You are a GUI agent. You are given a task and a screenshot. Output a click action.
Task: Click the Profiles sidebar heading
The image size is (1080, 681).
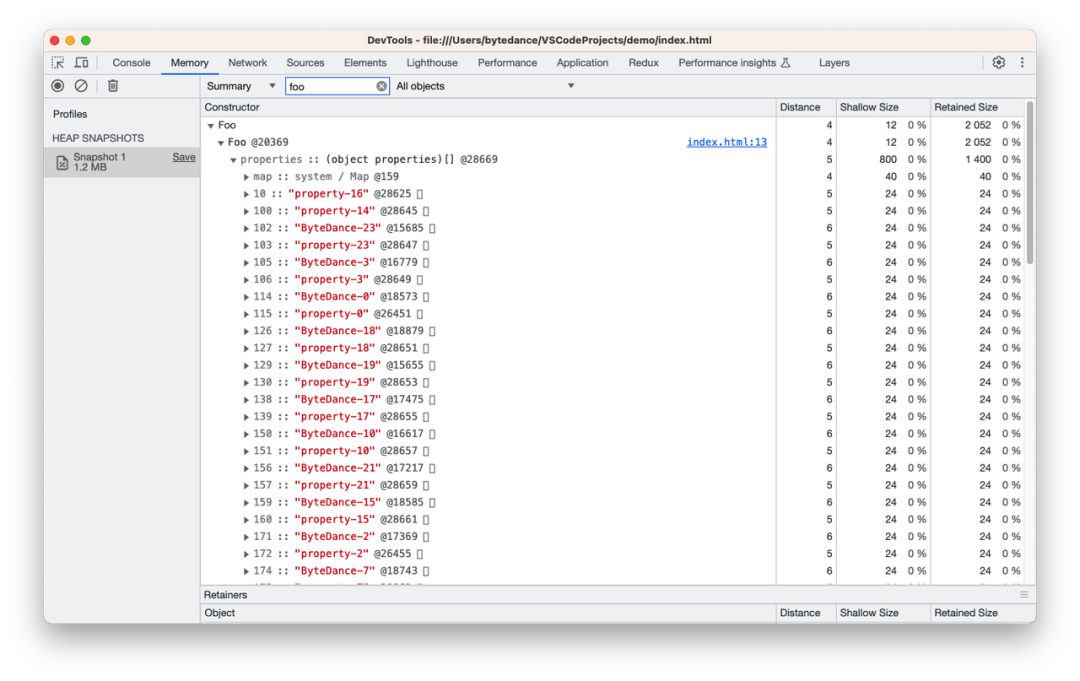coord(70,114)
